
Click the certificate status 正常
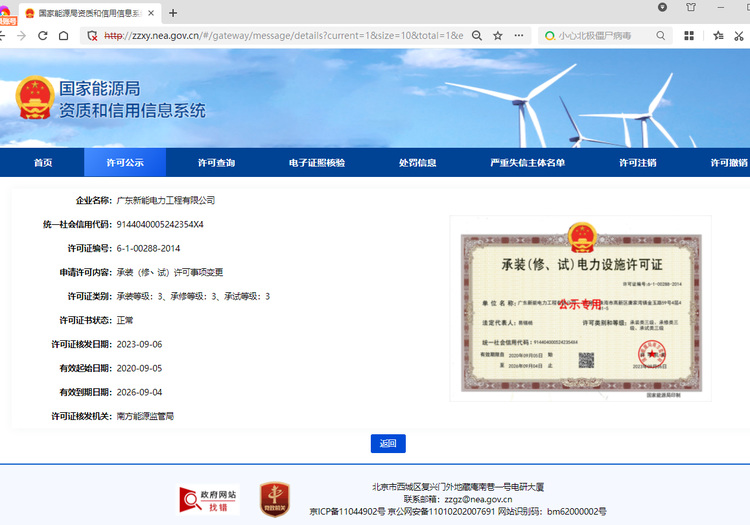click(124, 320)
